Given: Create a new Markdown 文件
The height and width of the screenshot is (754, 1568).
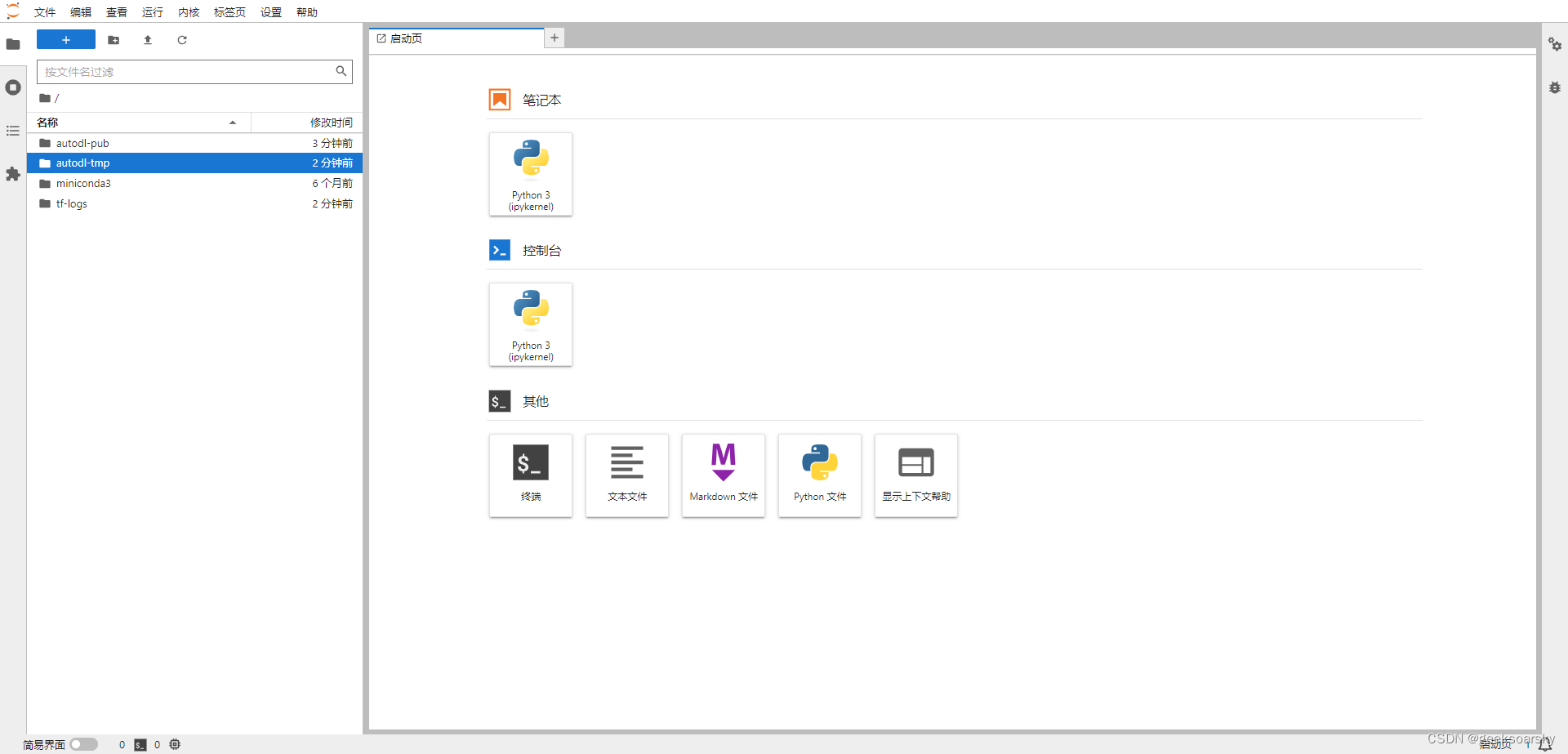Looking at the screenshot, I should 724,475.
